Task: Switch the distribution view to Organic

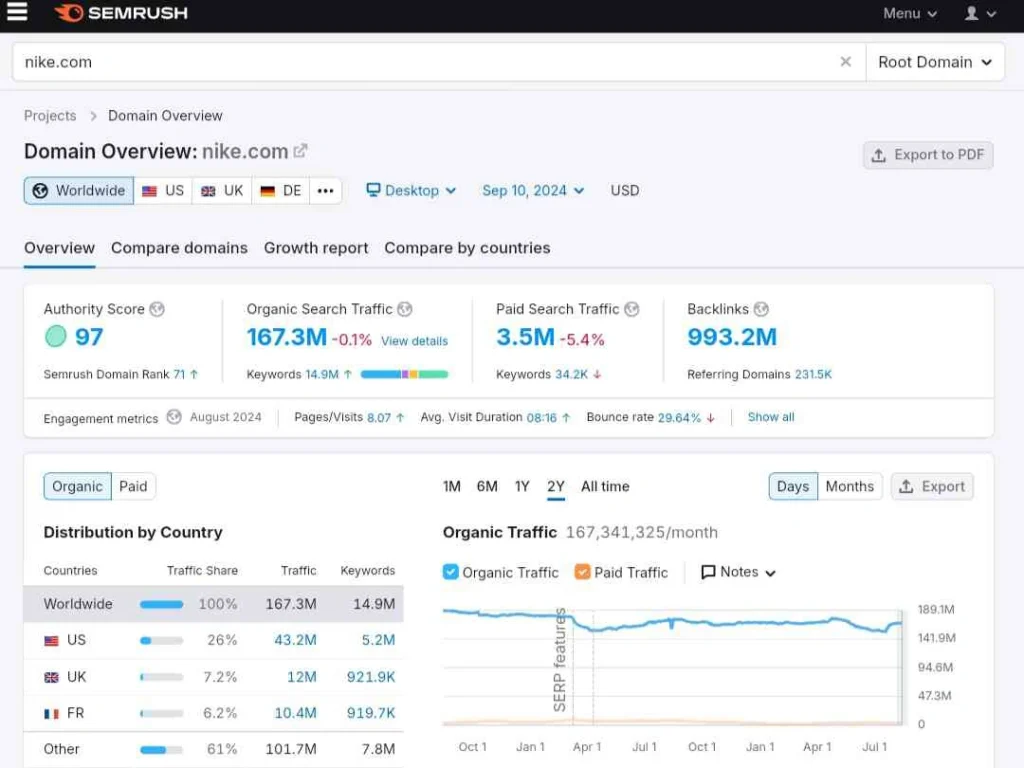Action: tap(77, 487)
